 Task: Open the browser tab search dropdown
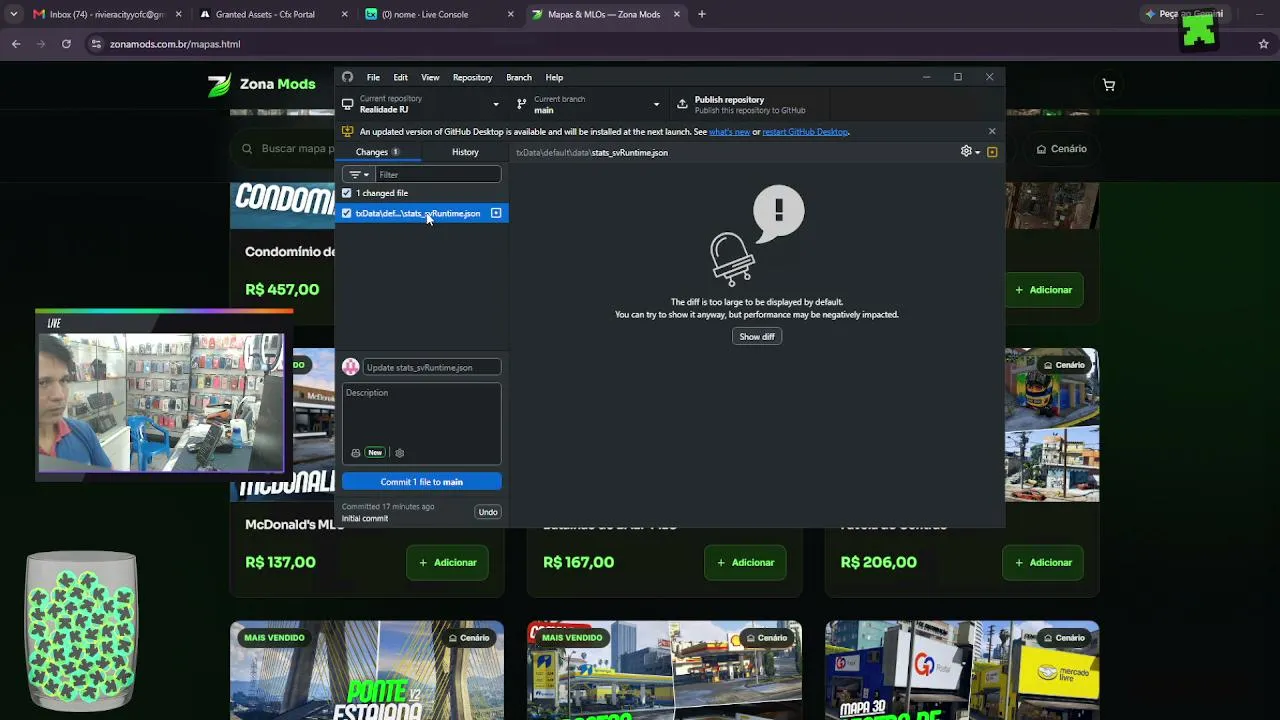pyautogui.click(x=13, y=15)
